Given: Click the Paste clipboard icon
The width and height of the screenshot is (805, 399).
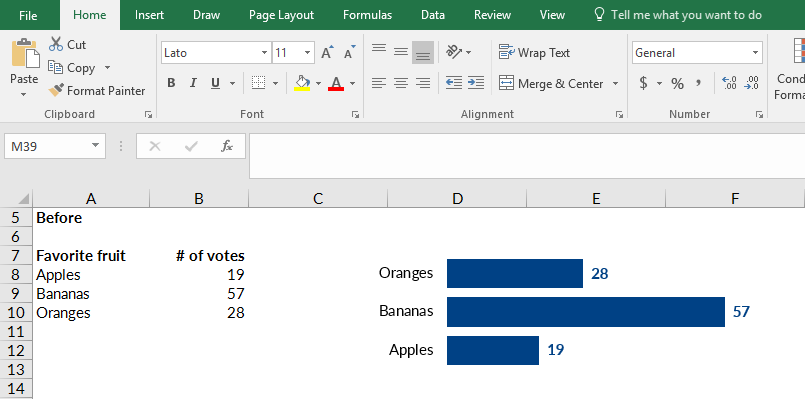Looking at the screenshot, I should 25,53.
